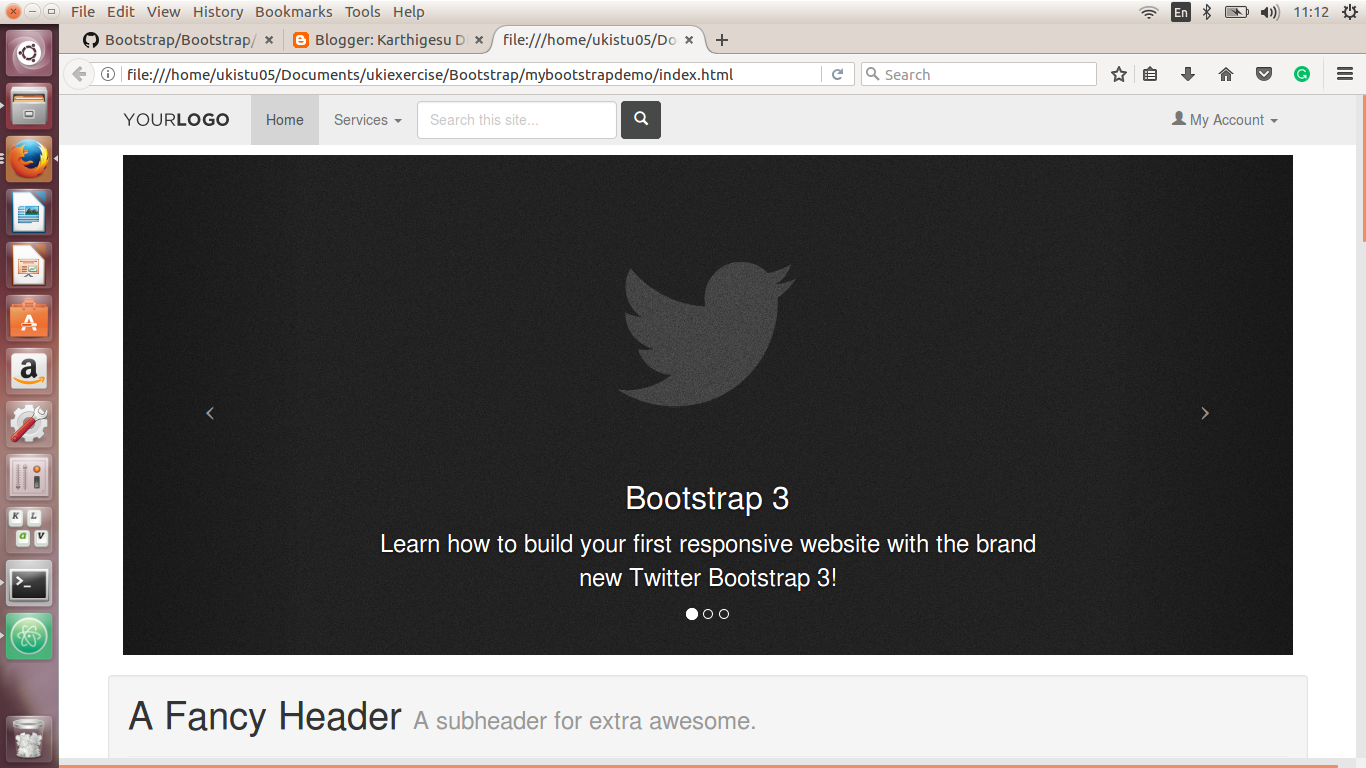This screenshot has width=1366, height=768.
Task: Click the page vertical scrollbar thumb
Action: tap(1362, 168)
